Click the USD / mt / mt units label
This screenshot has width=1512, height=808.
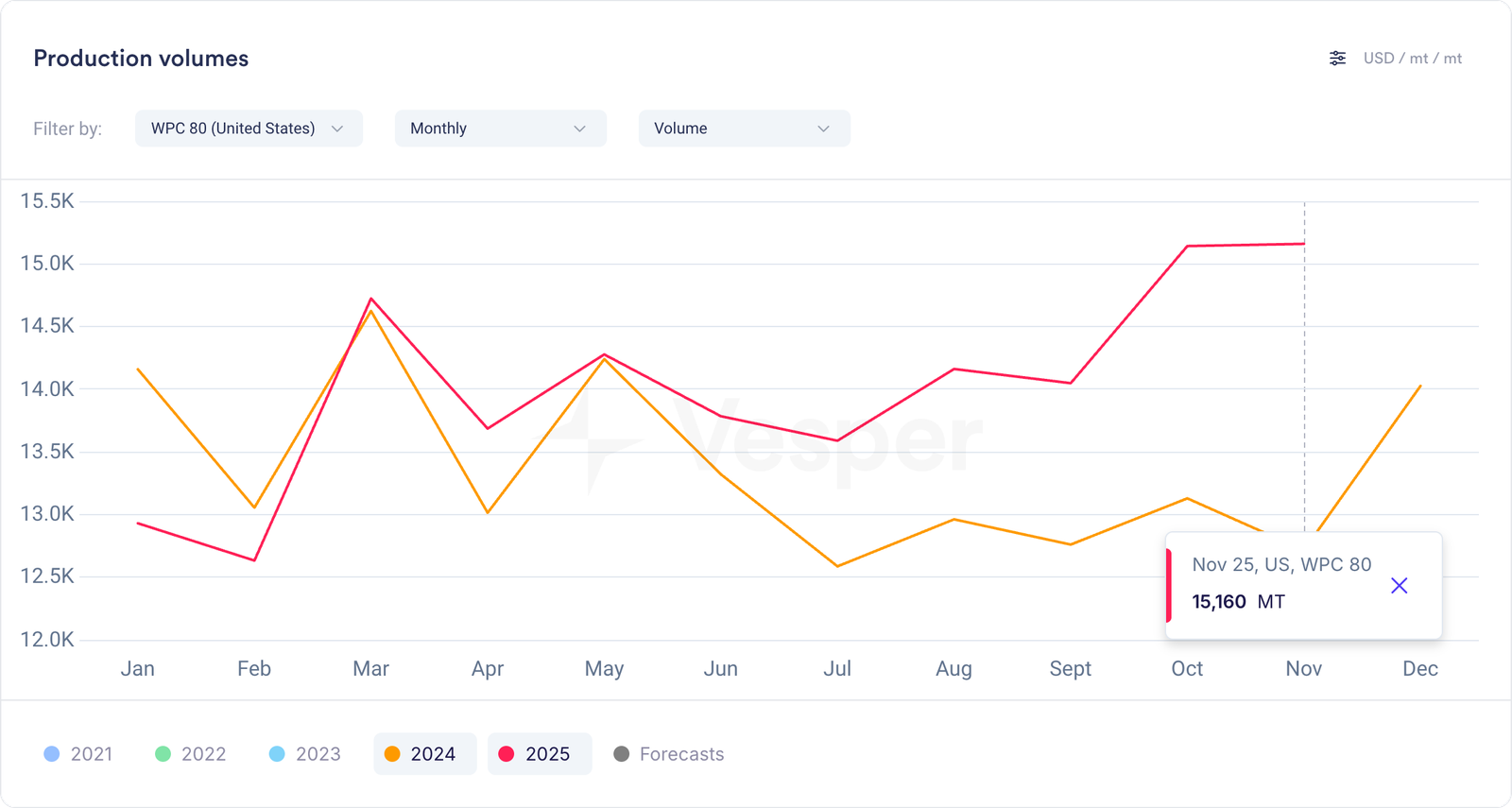(x=1412, y=59)
